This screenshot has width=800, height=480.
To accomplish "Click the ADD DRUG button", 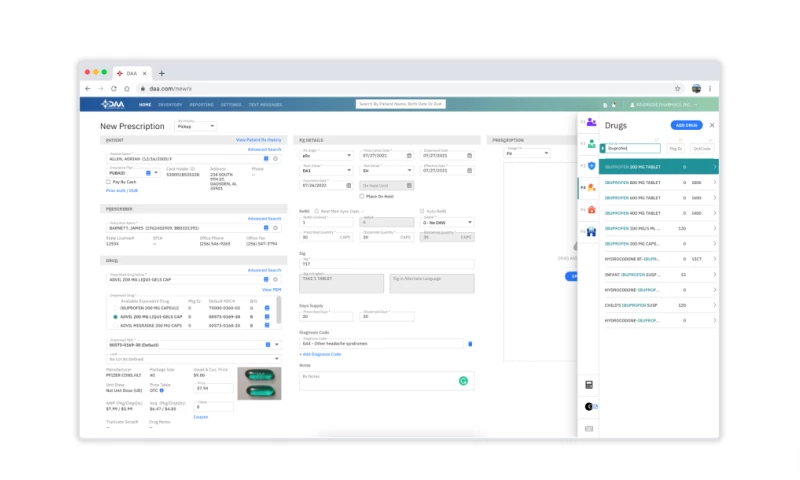I will tap(686, 125).
